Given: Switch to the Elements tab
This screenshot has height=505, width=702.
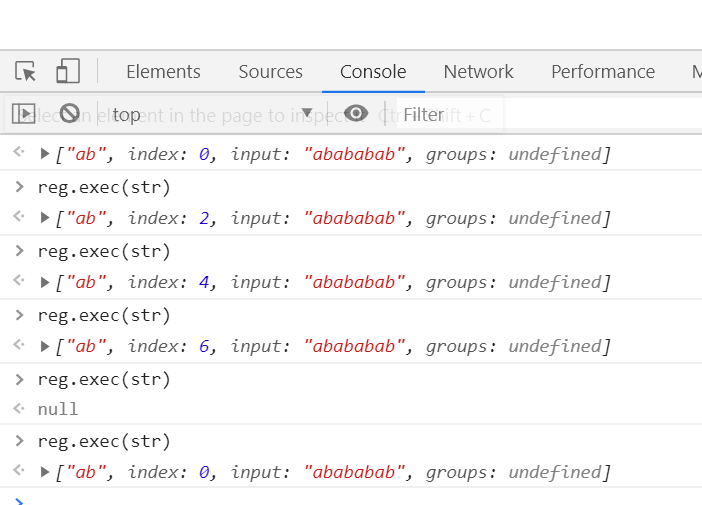Looking at the screenshot, I should (163, 72).
